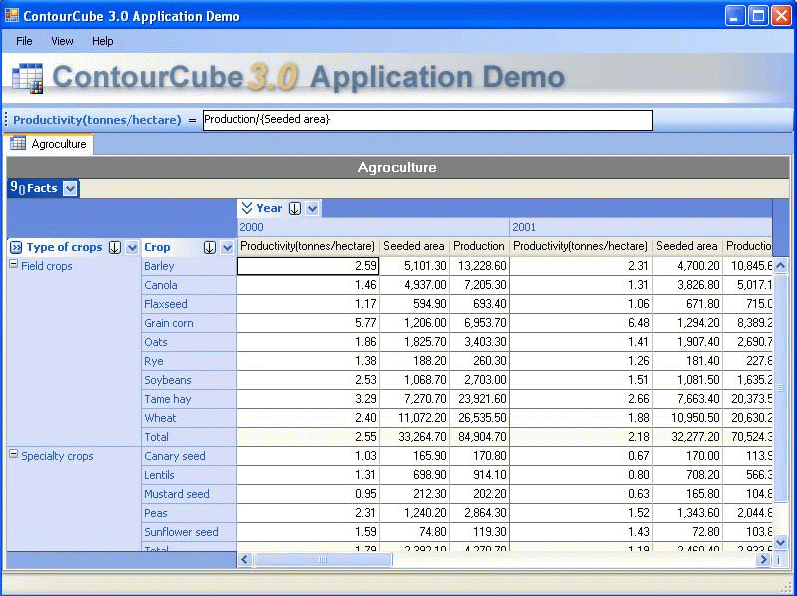The height and width of the screenshot is (596, 797).
Task: Click the sort icon beside Crop header
Action: pos(209,247)
